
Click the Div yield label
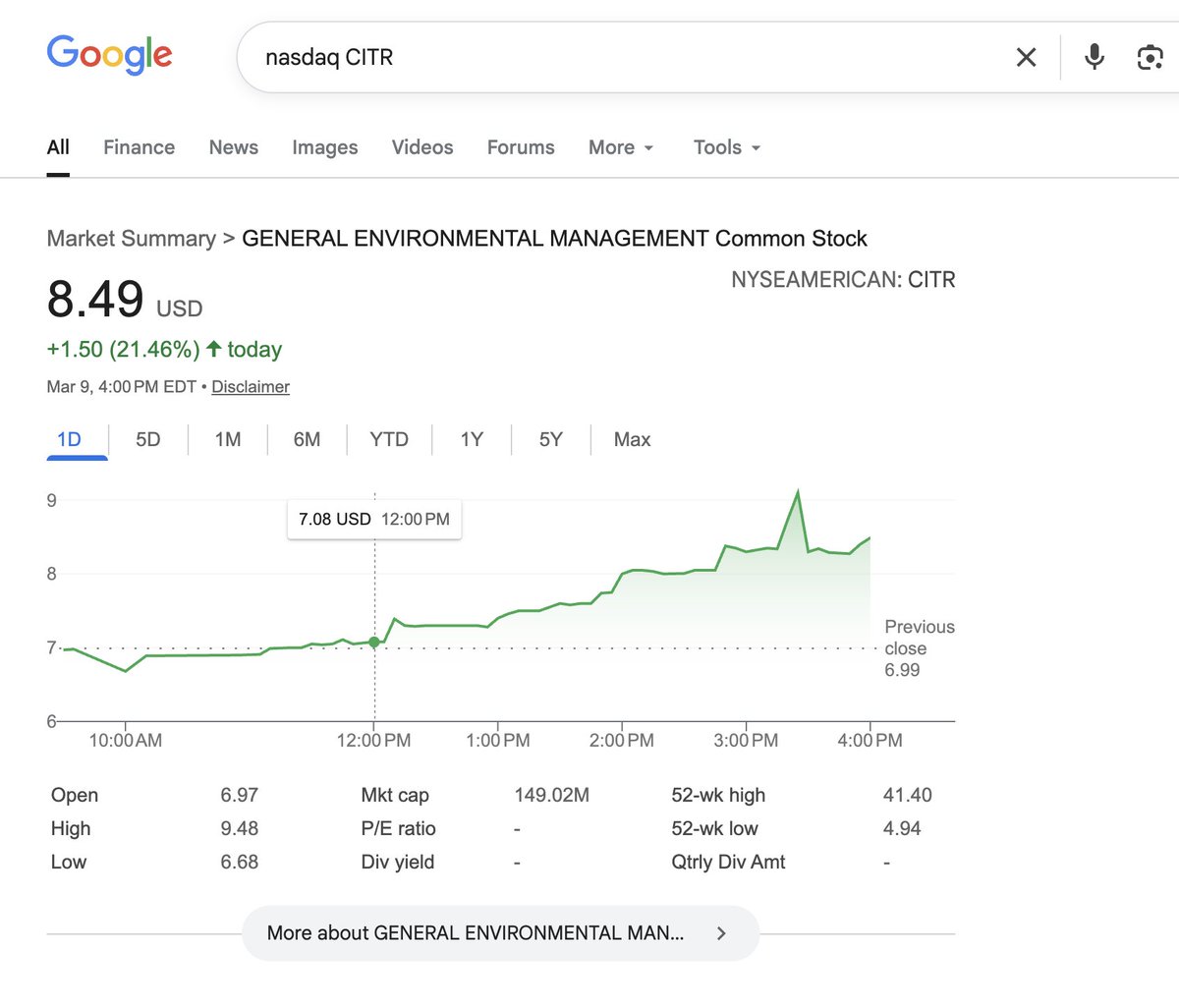[x=397, y=862]
